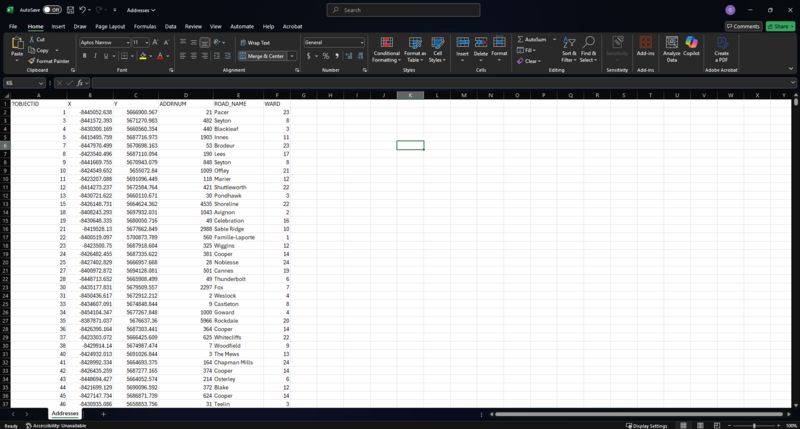Click the Merge & Center button
This screenshot has height=429, width=800.
262,56
